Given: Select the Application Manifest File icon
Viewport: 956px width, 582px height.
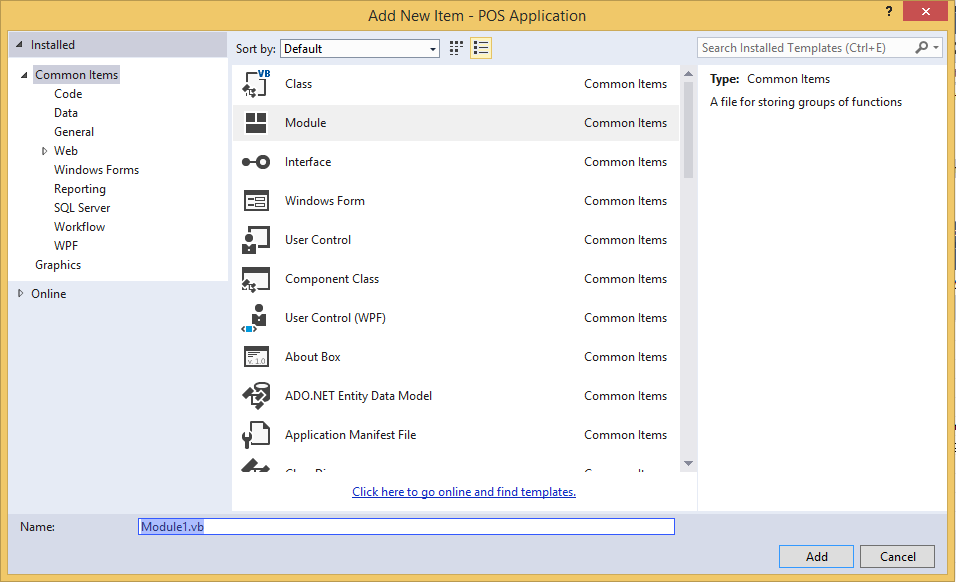Looking at the screenshot, I should pos(256,435).
